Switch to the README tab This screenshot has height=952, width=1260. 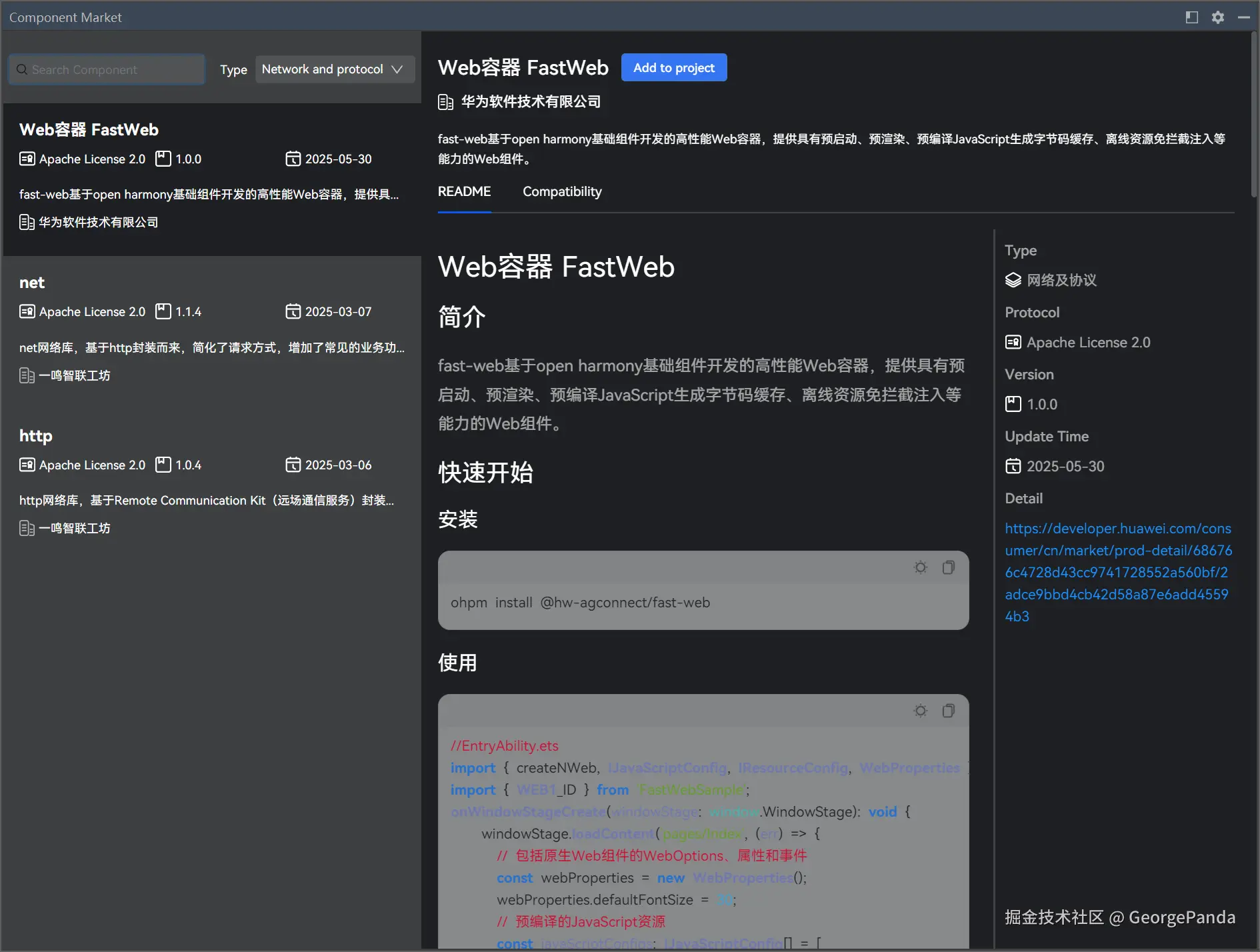464,192
